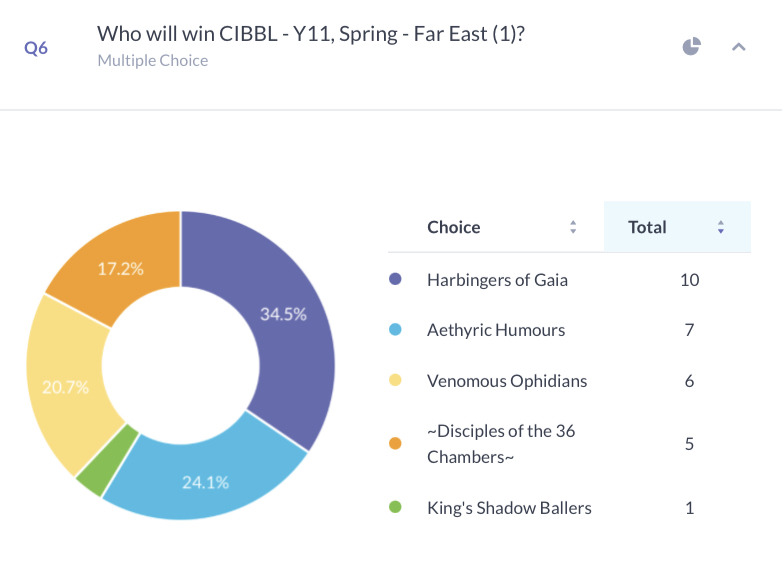
Task: Click the Q6 question number label
Action: 36,48
